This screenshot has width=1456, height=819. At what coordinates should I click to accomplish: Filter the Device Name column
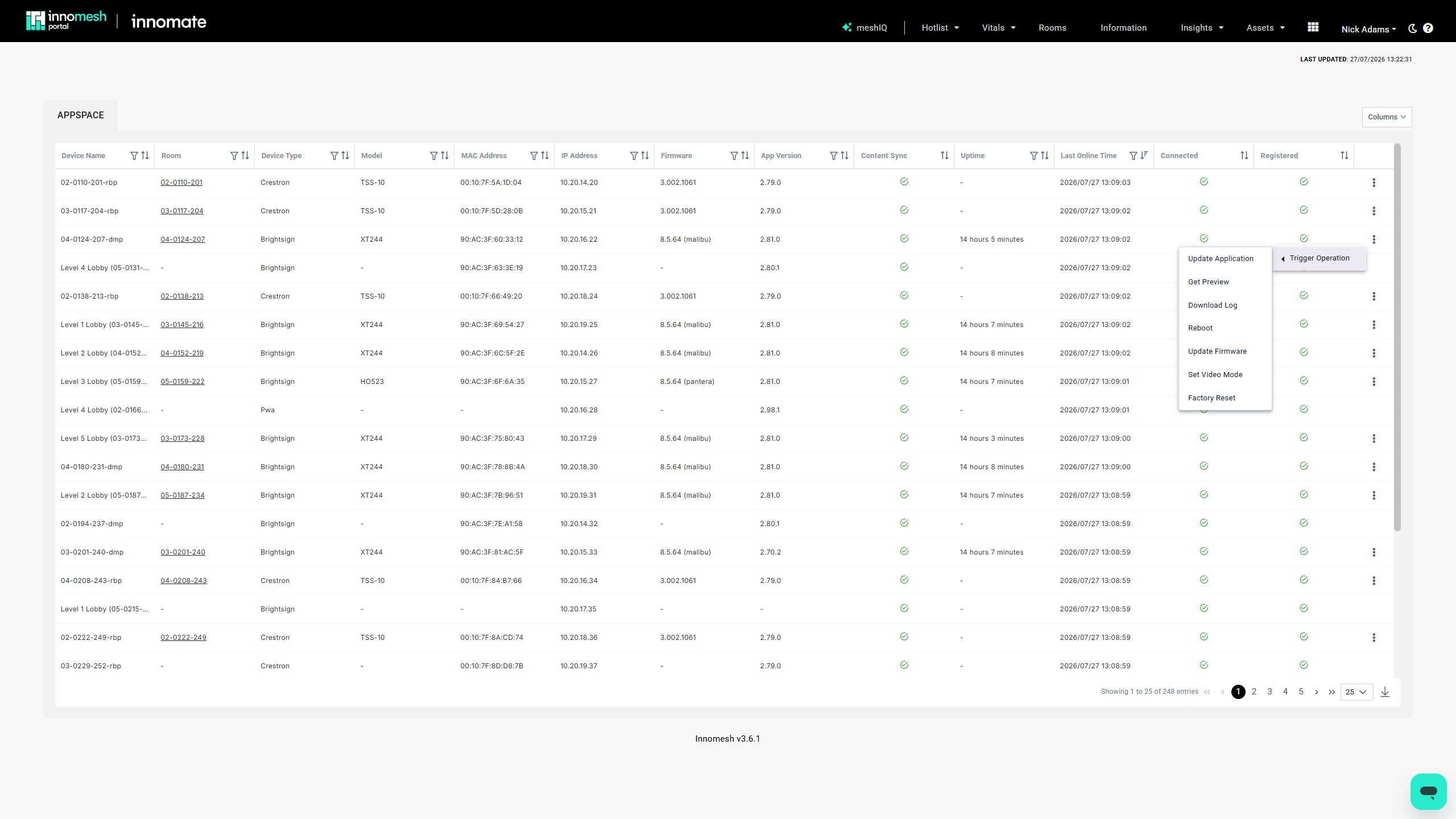pos(134,156)
